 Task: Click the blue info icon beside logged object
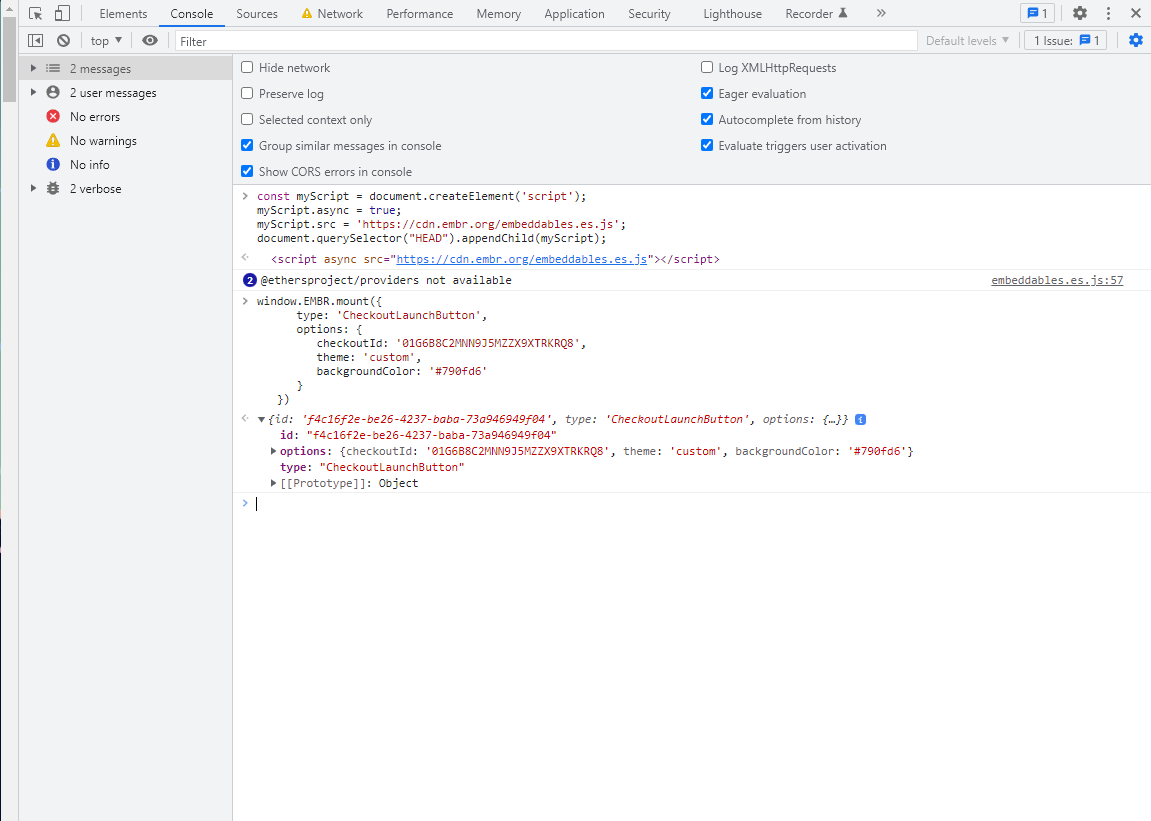coord(860,419)
